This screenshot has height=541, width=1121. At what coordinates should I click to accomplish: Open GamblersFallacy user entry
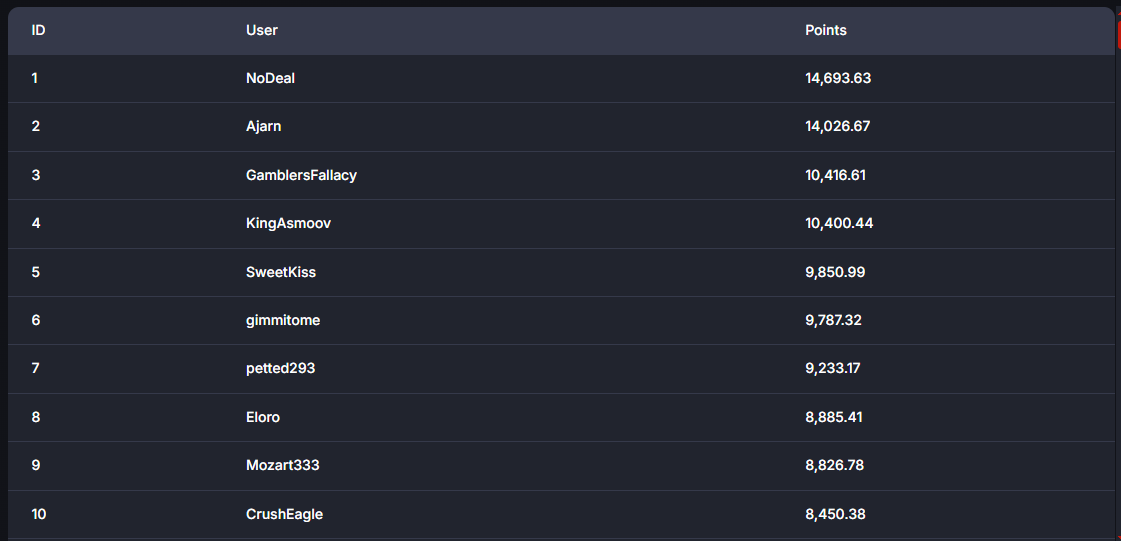301,175
